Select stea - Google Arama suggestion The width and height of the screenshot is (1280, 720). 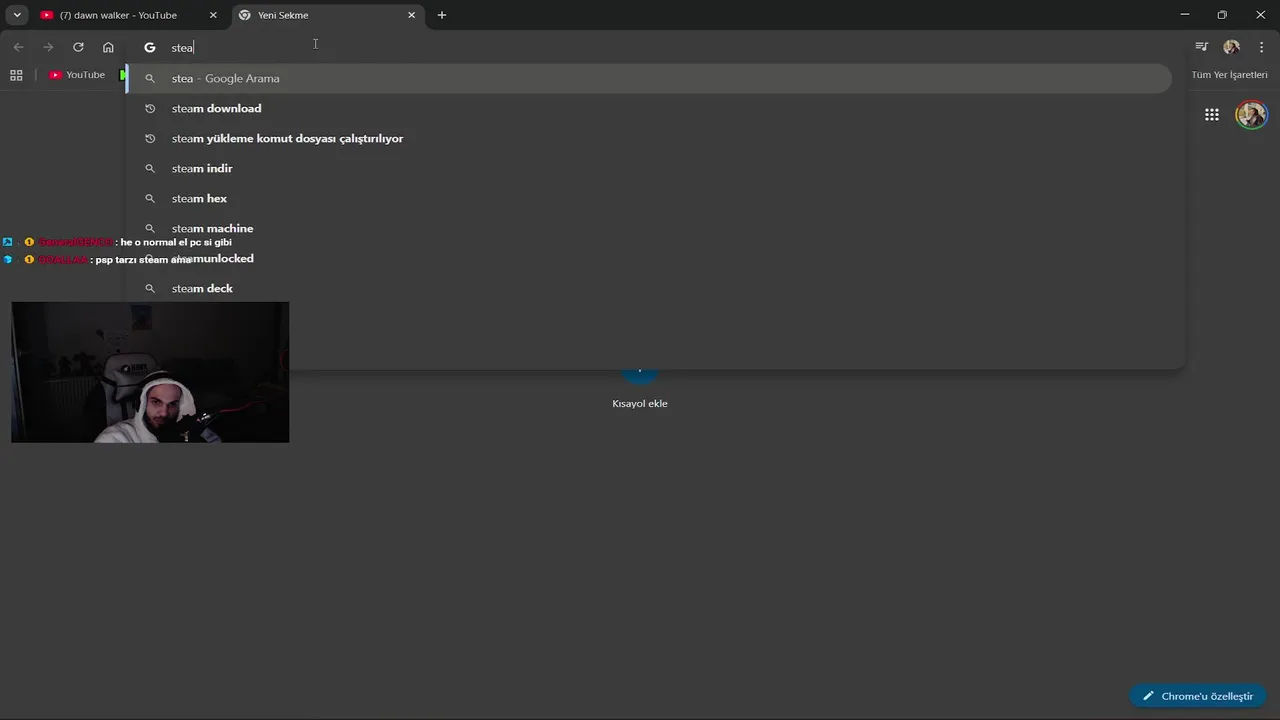pos(650,78)
